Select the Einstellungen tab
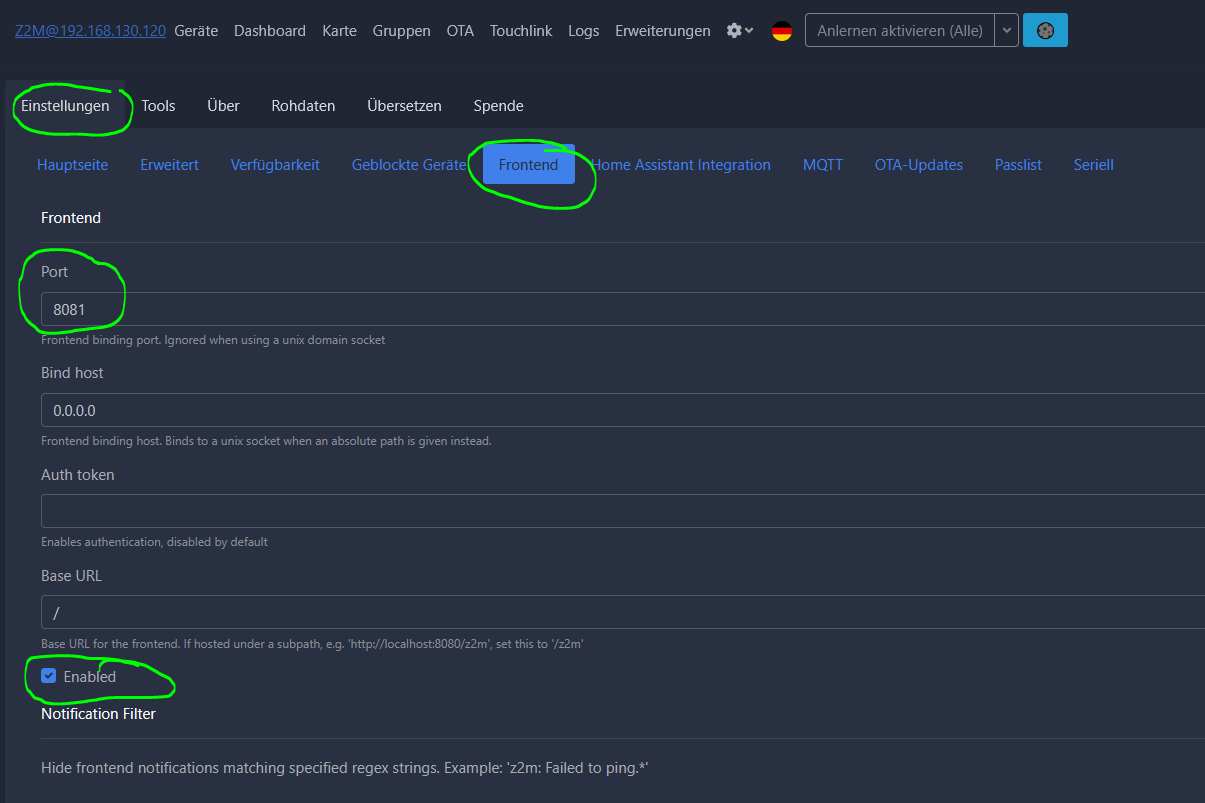This screenshot has width=1205, height=803. point(65,105)
